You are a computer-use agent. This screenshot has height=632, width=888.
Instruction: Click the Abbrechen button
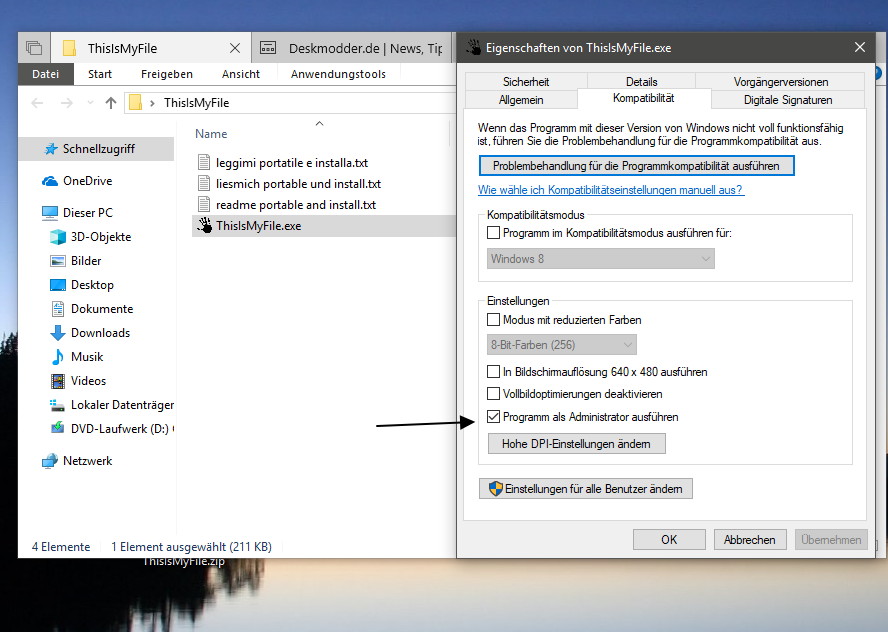(750, 540)
